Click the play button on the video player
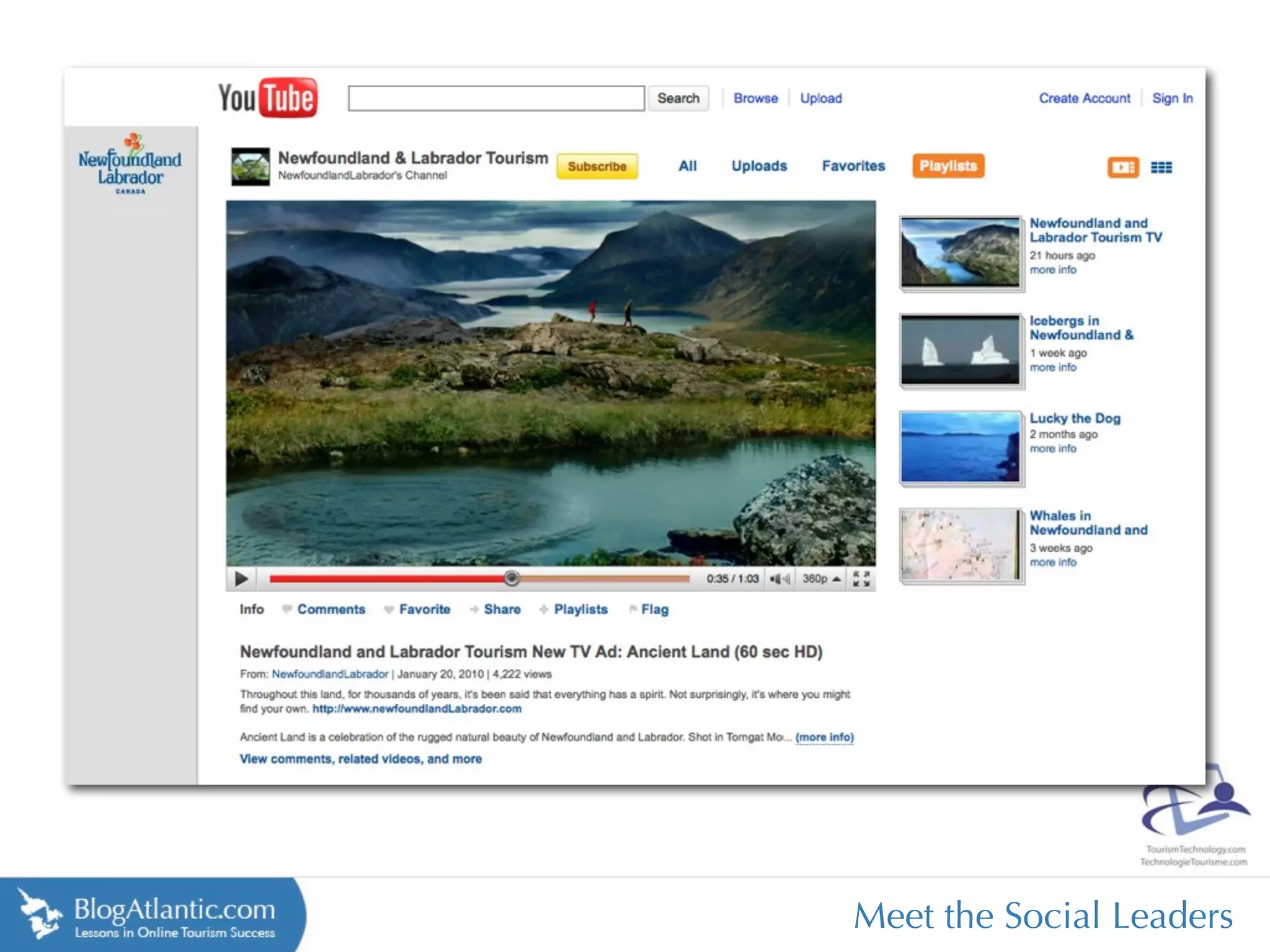The height and width of the screenshot is (952, 1270). tap(241, 579)
